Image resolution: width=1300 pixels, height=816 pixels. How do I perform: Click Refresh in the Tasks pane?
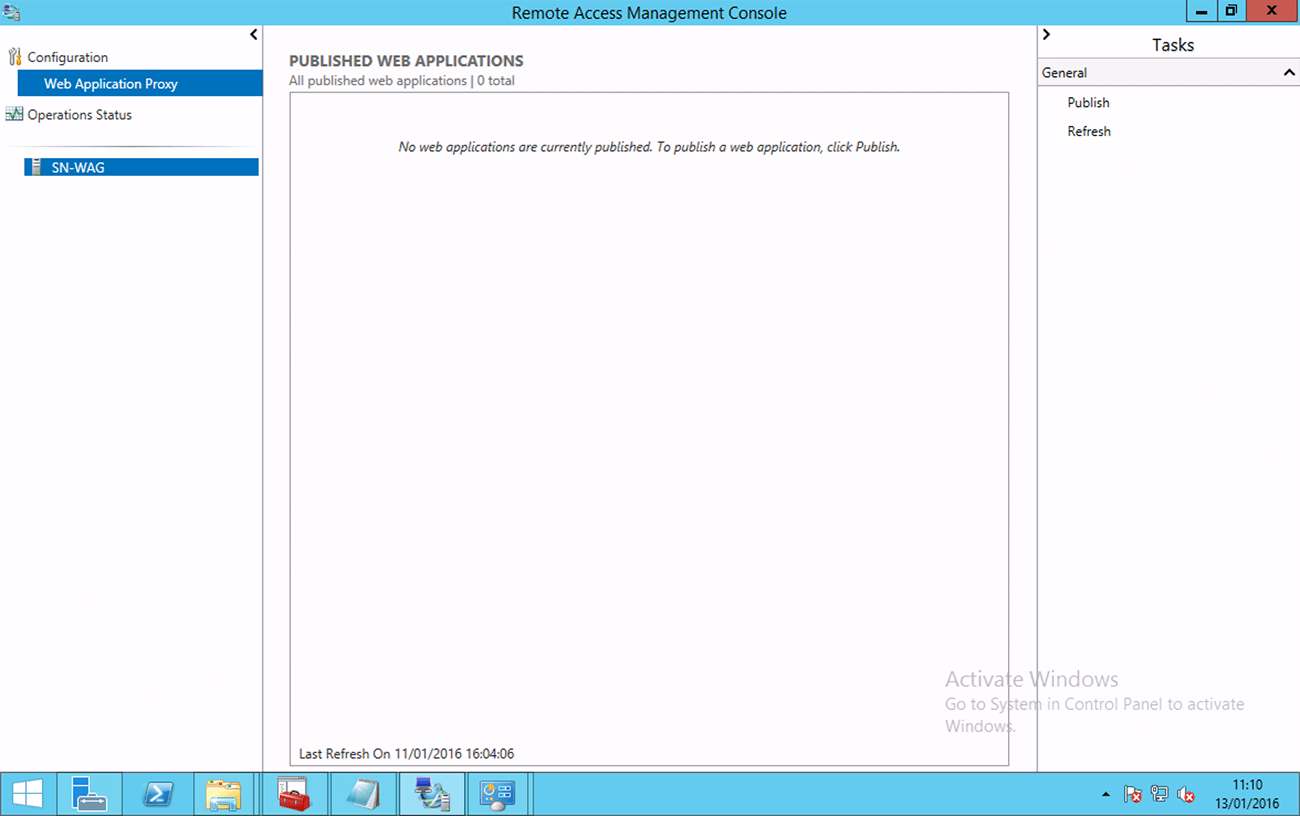(x=1089, y=131)
